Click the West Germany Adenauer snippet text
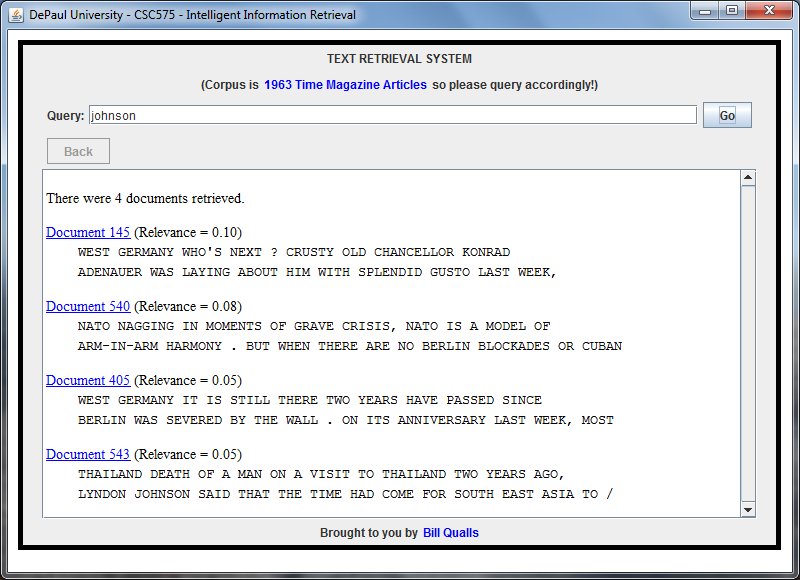800x580 pixels. tap(315, 262)
